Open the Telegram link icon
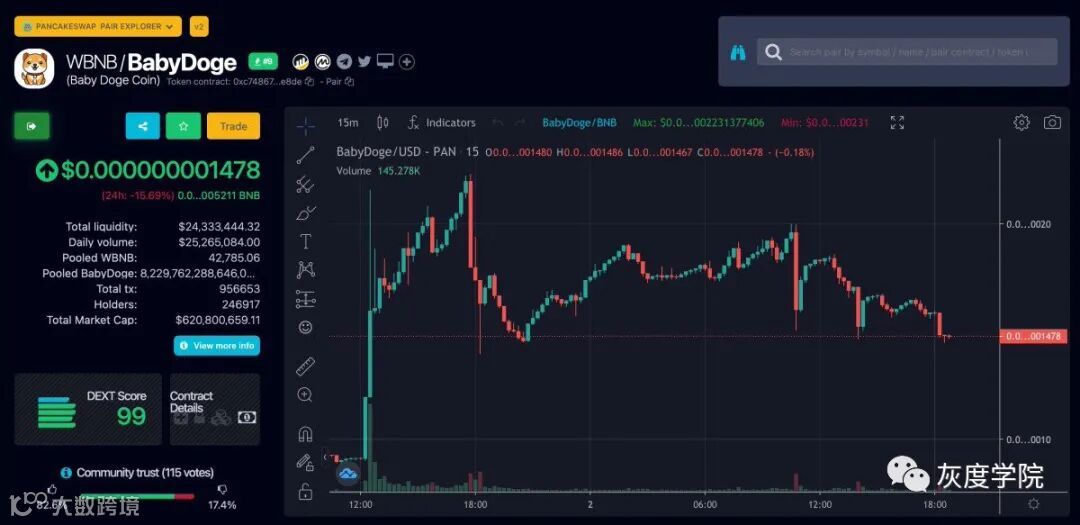Screen dimensions: 1080x525 point(344,62)
